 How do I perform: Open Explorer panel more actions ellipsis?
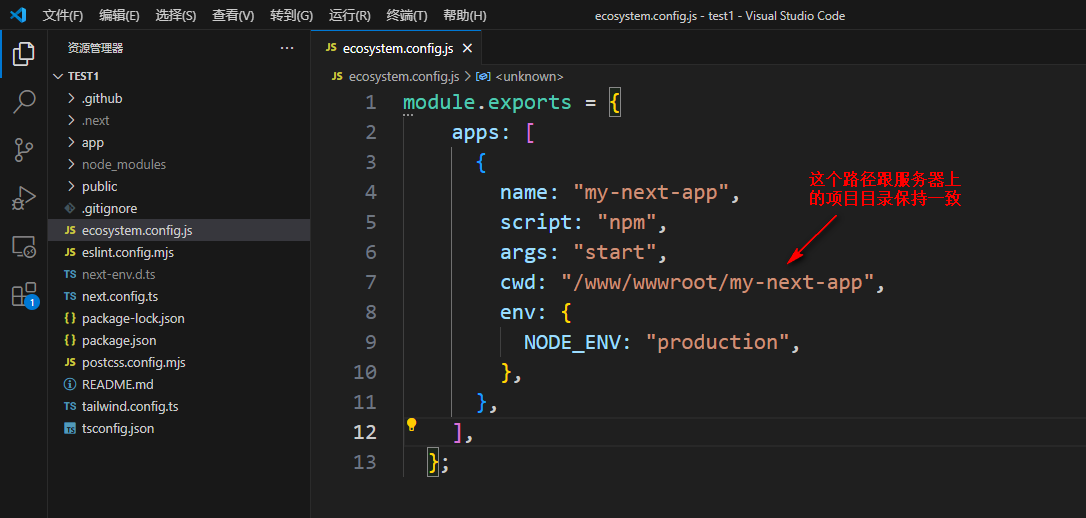(287, 48)
